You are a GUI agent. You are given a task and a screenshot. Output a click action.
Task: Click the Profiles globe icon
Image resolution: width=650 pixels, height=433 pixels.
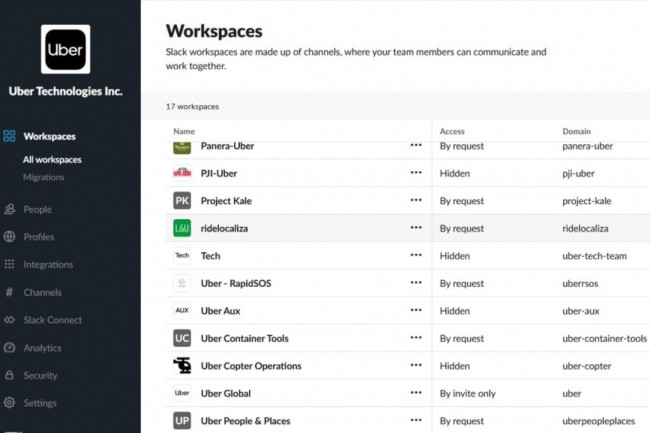[10, 237]
